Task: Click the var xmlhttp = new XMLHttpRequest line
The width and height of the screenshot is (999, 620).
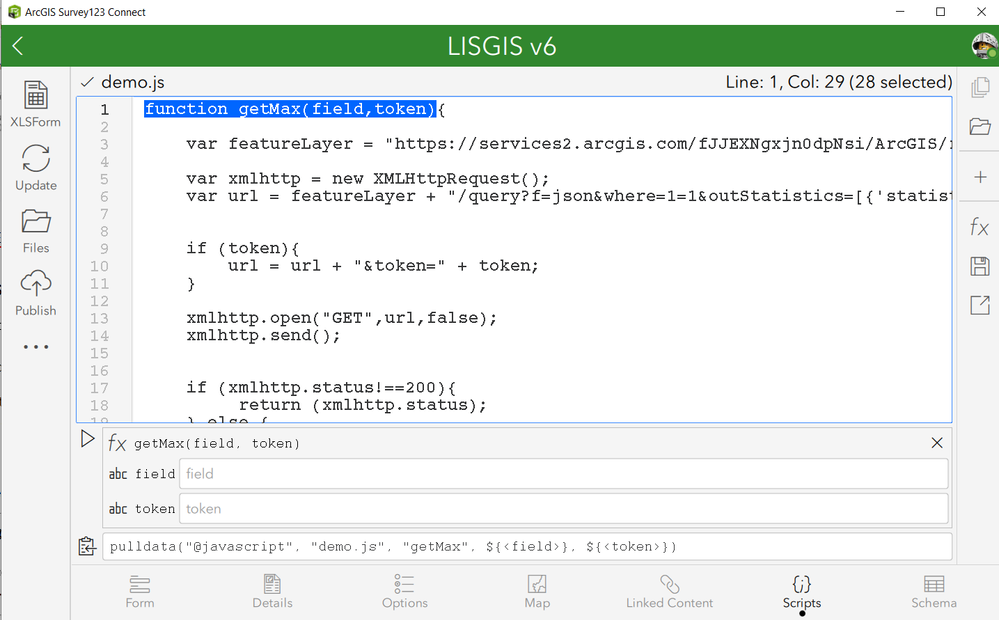Action: coord(368,179)
